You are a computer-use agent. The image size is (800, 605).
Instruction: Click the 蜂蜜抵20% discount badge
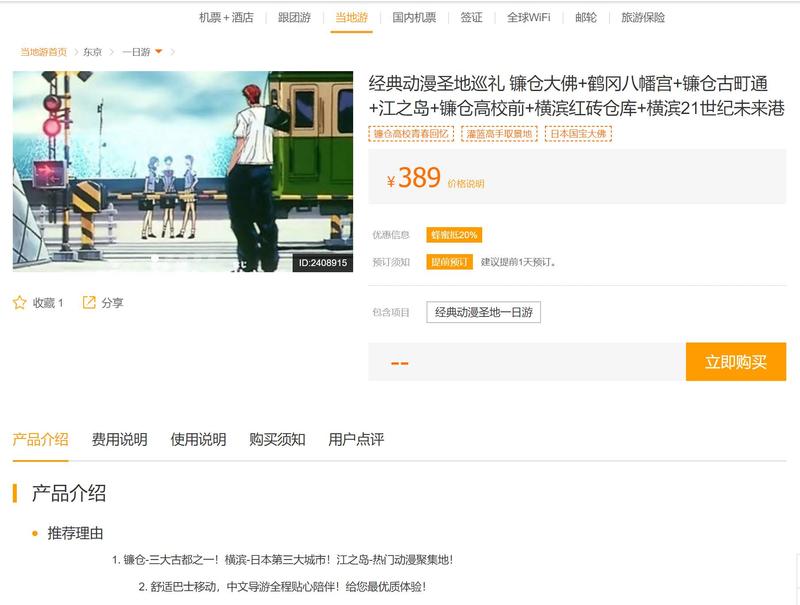454,235
